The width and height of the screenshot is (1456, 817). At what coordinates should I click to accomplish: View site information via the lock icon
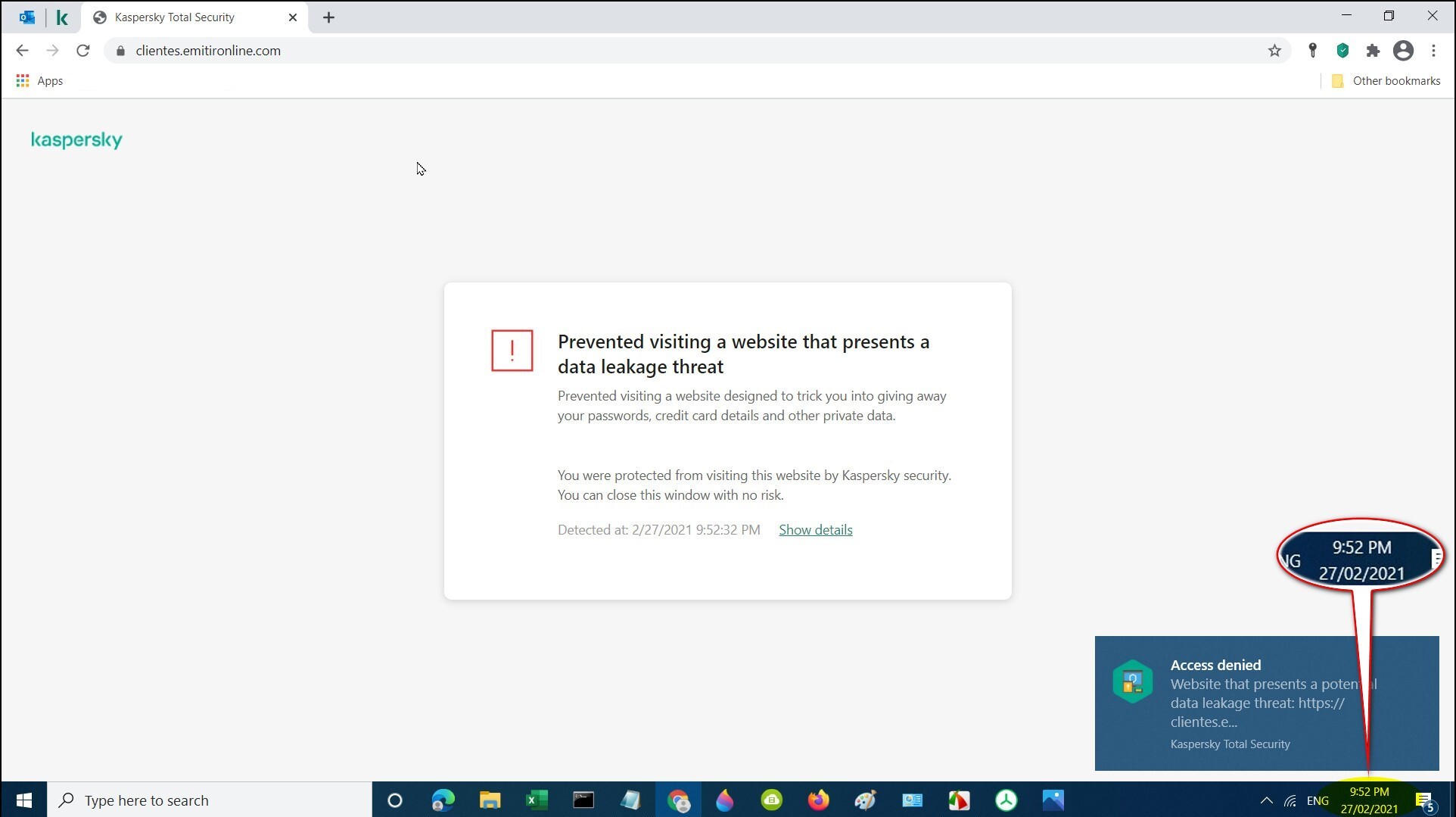120,51
